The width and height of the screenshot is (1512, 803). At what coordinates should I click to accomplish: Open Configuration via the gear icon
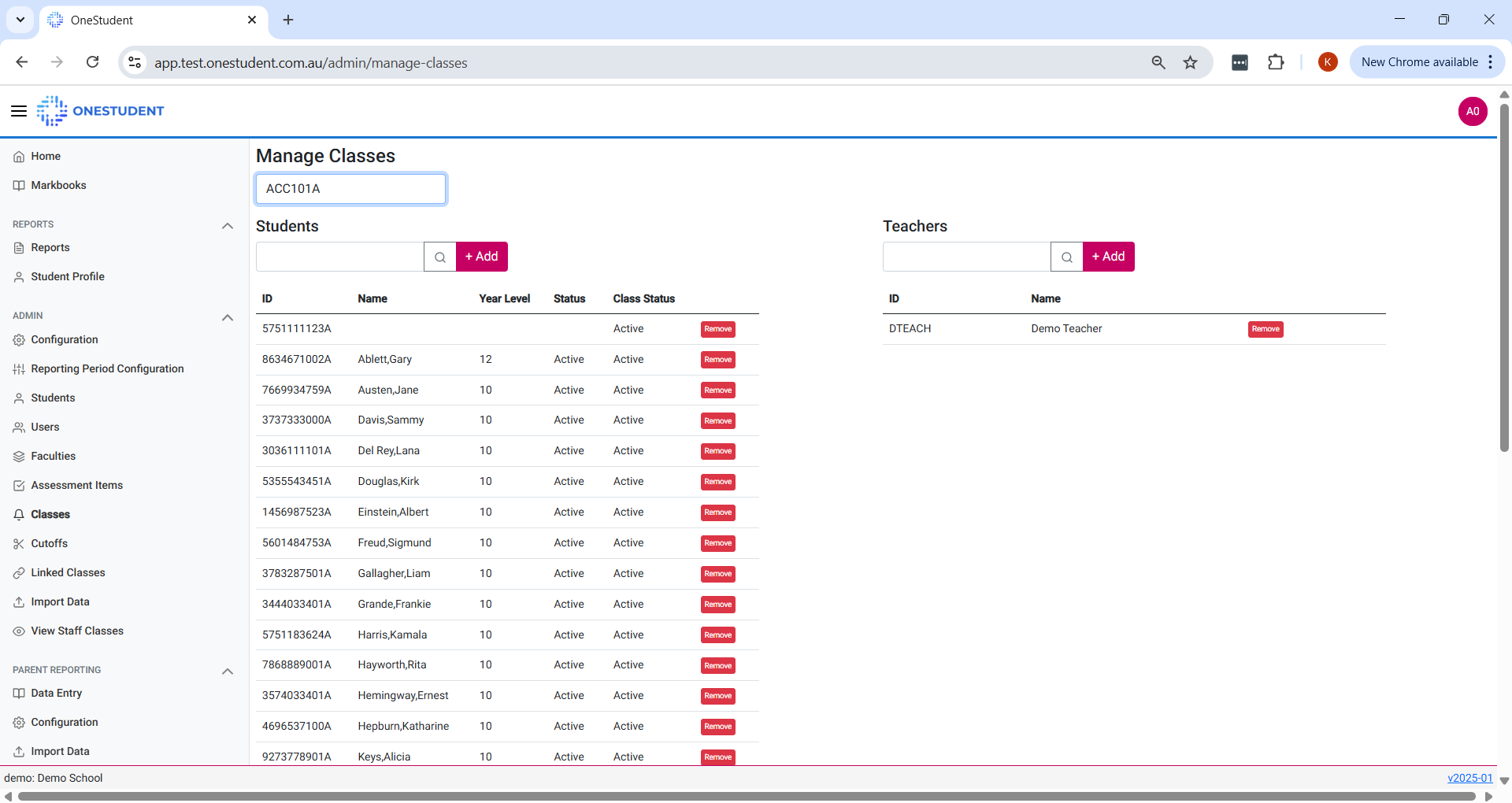[19, 339]
